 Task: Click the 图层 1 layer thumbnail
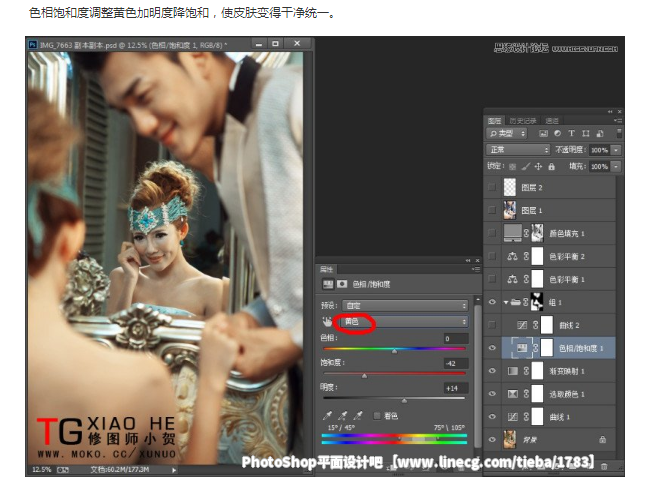coord(509,210)
